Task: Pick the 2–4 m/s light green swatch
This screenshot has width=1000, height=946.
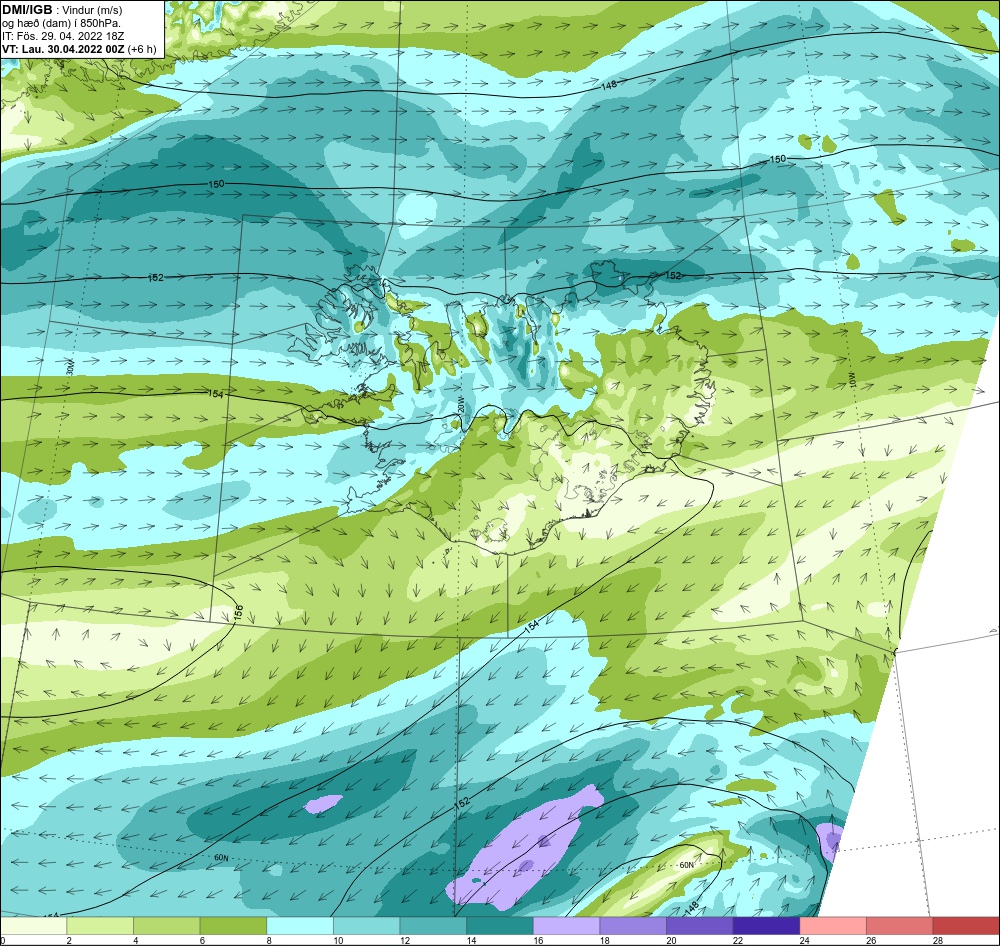Action: [99, 926]
